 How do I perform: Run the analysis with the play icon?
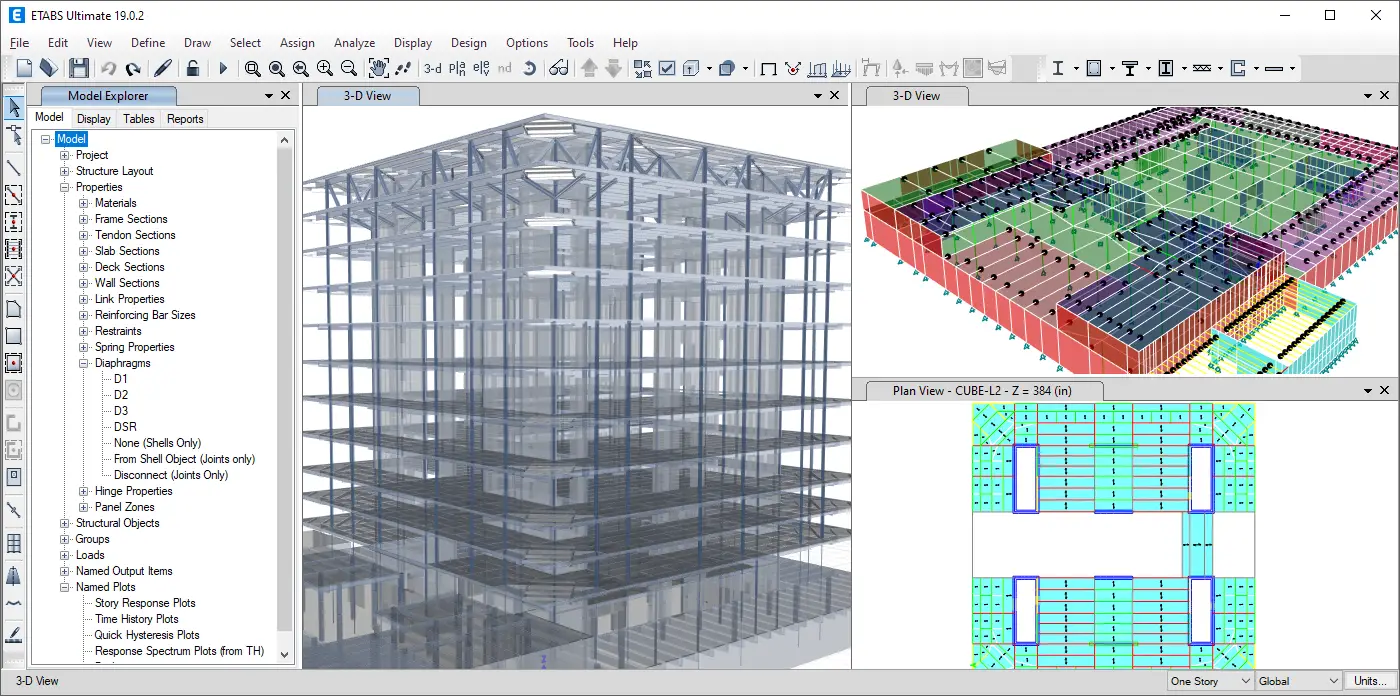pyautogui.click(x=223, y=68)
